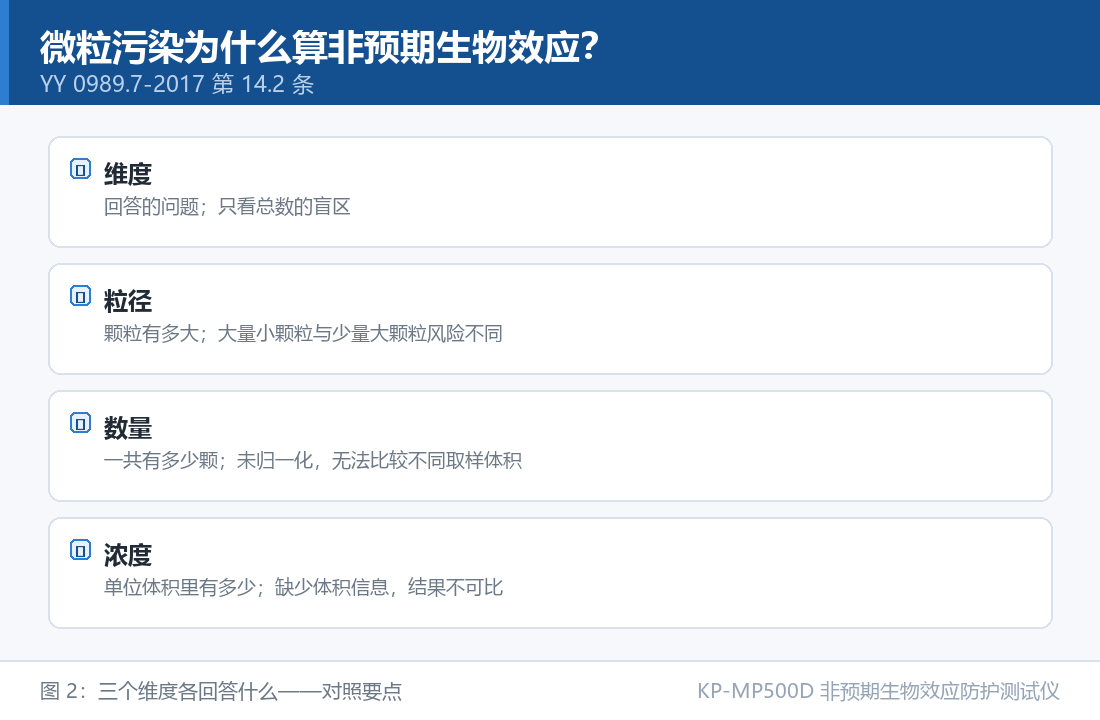Click the caption 图 2：三个维度各回答什么
1100x720 pixels.
point(221,691)
